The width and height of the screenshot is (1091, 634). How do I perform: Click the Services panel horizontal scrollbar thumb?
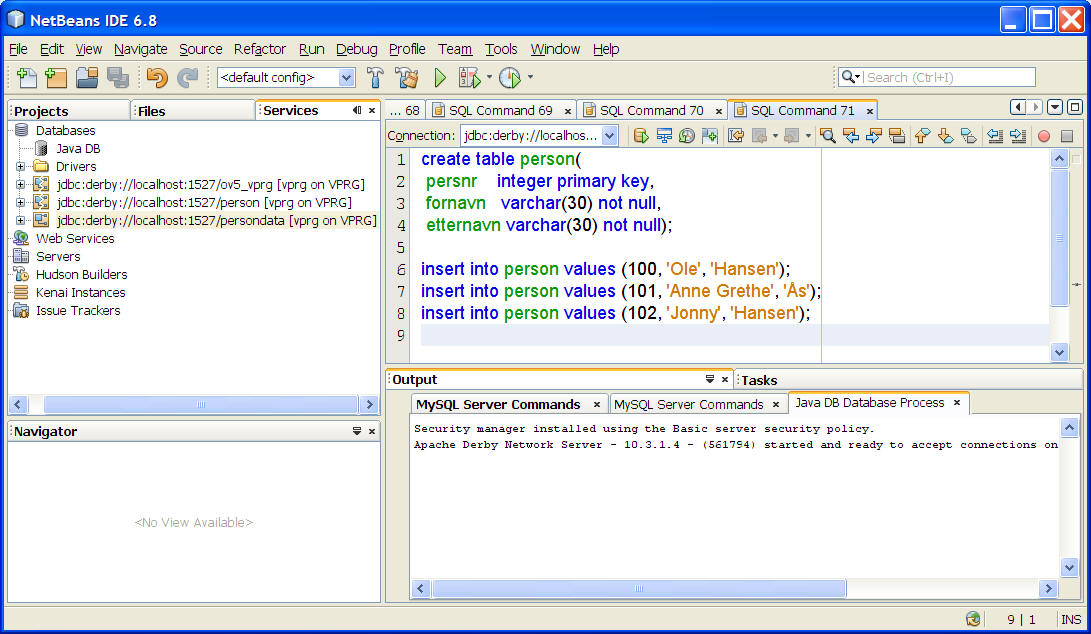201,404
